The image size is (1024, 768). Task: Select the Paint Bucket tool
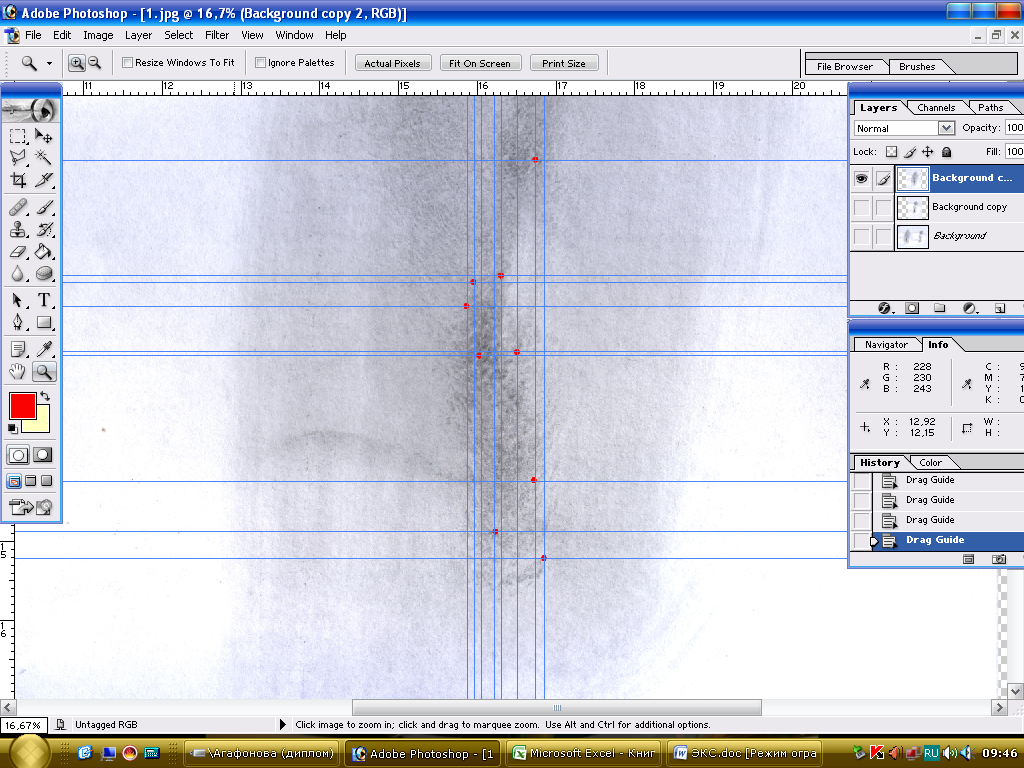point(44,252)
